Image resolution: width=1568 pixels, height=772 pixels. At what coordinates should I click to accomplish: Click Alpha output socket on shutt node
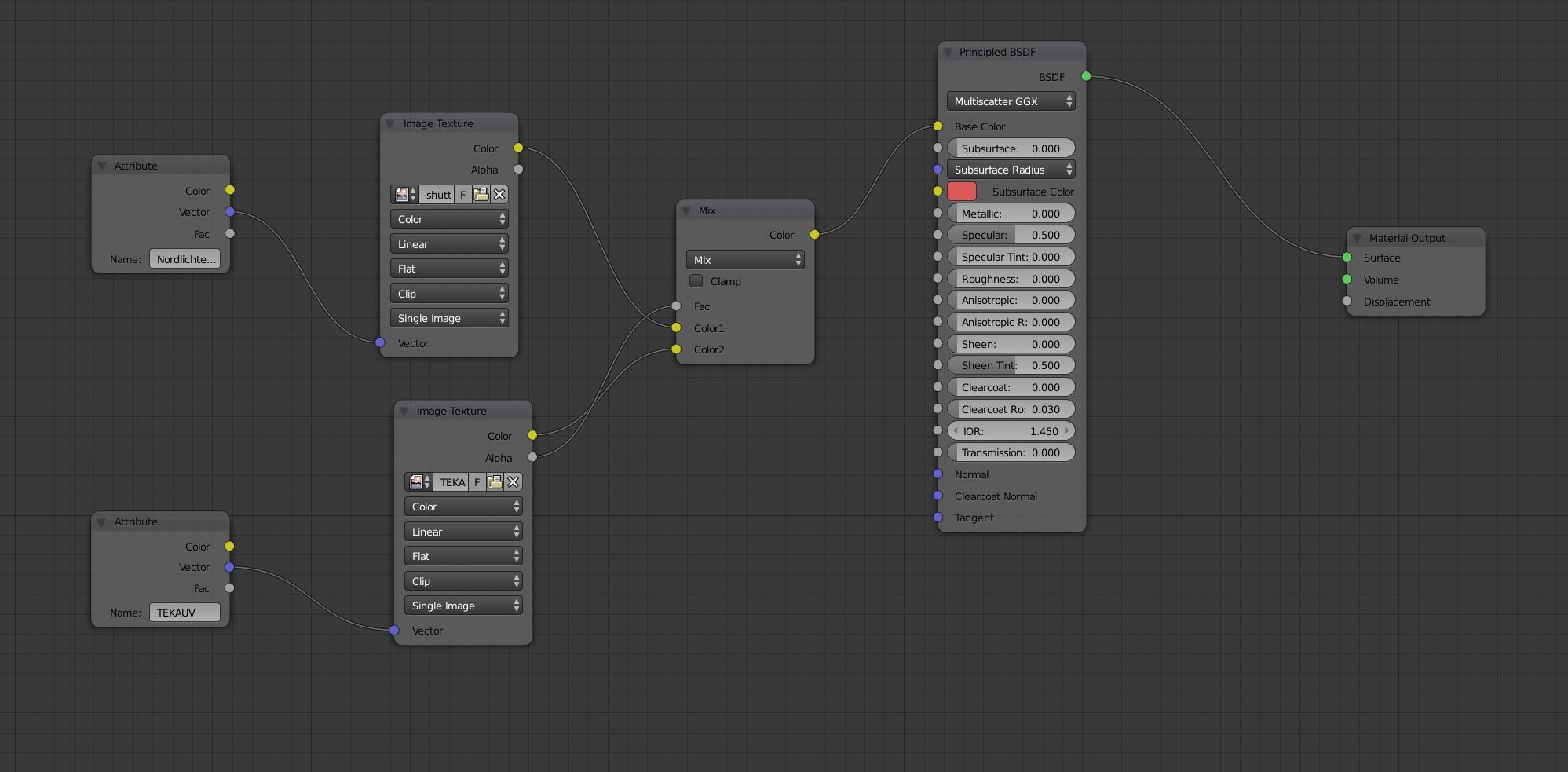518,169
